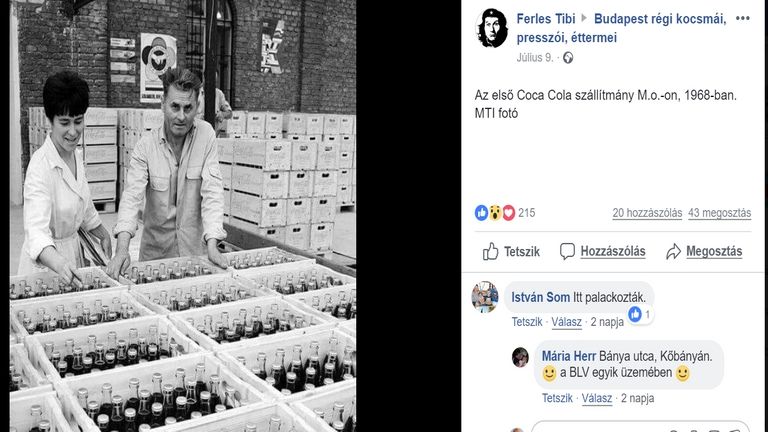The image size is (768, 432).
Task: Click the post privacy globe icon
Action: coord(568,58)
